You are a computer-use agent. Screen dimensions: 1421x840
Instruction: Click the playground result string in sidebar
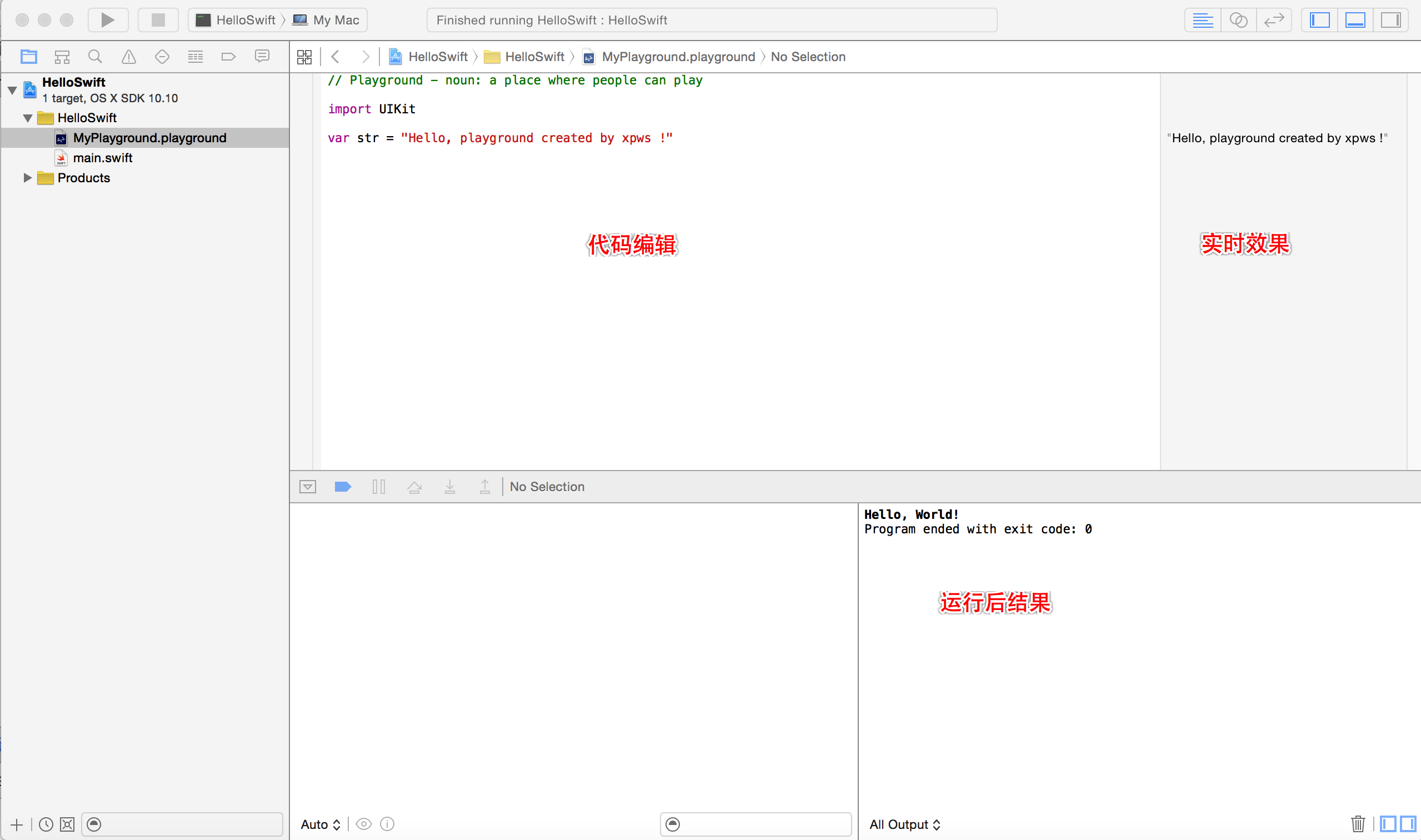pos(1277,138)
